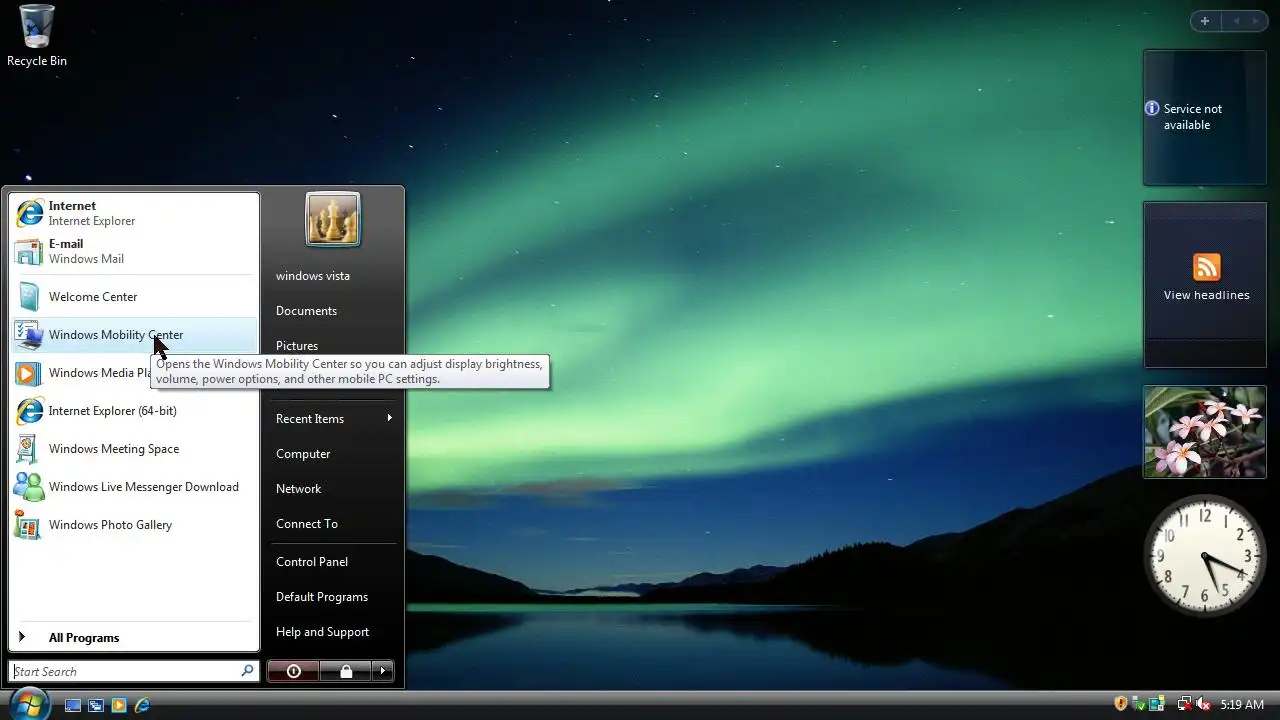Click View headlines in feed gadget
This screenshot has height=720, width=1280.
[x=1206, y=295]
